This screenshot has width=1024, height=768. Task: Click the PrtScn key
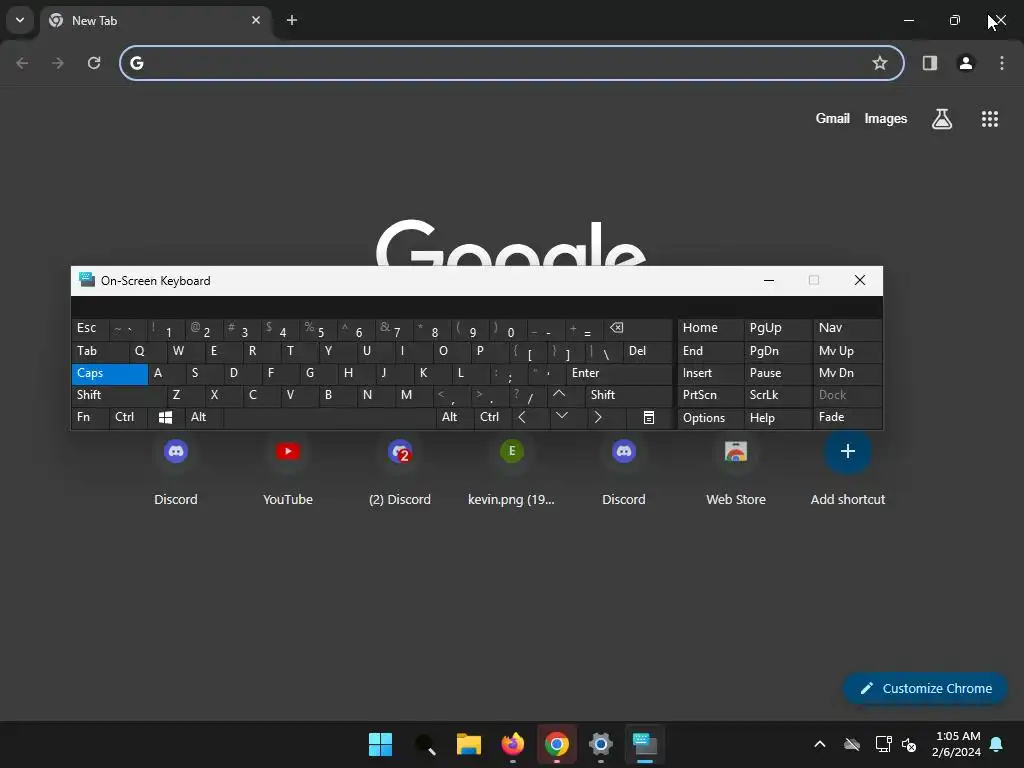coord(710,395)
